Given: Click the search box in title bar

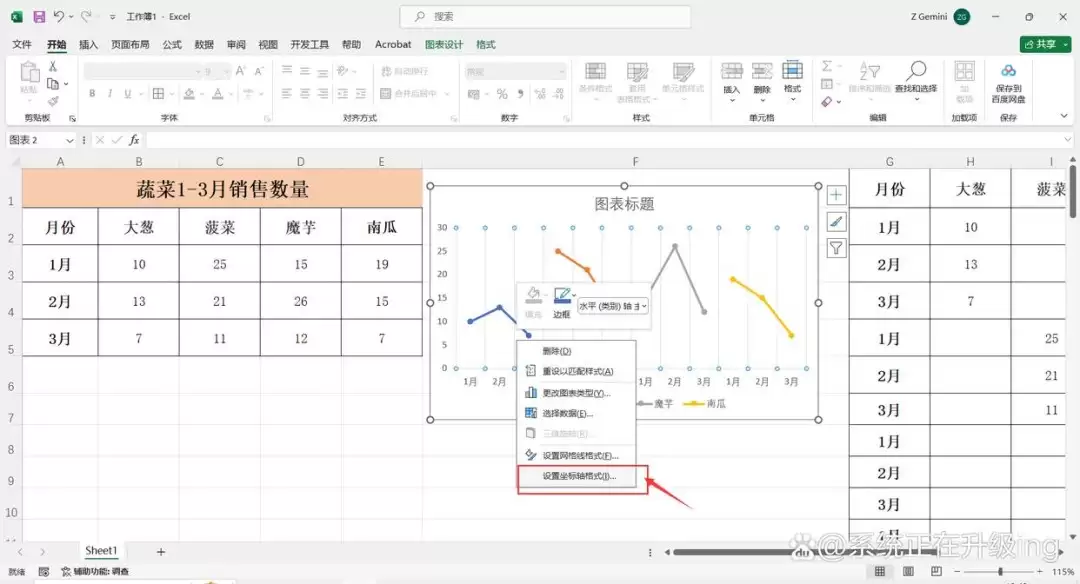Looking at the screenshot, I should [x=545, y=17].
